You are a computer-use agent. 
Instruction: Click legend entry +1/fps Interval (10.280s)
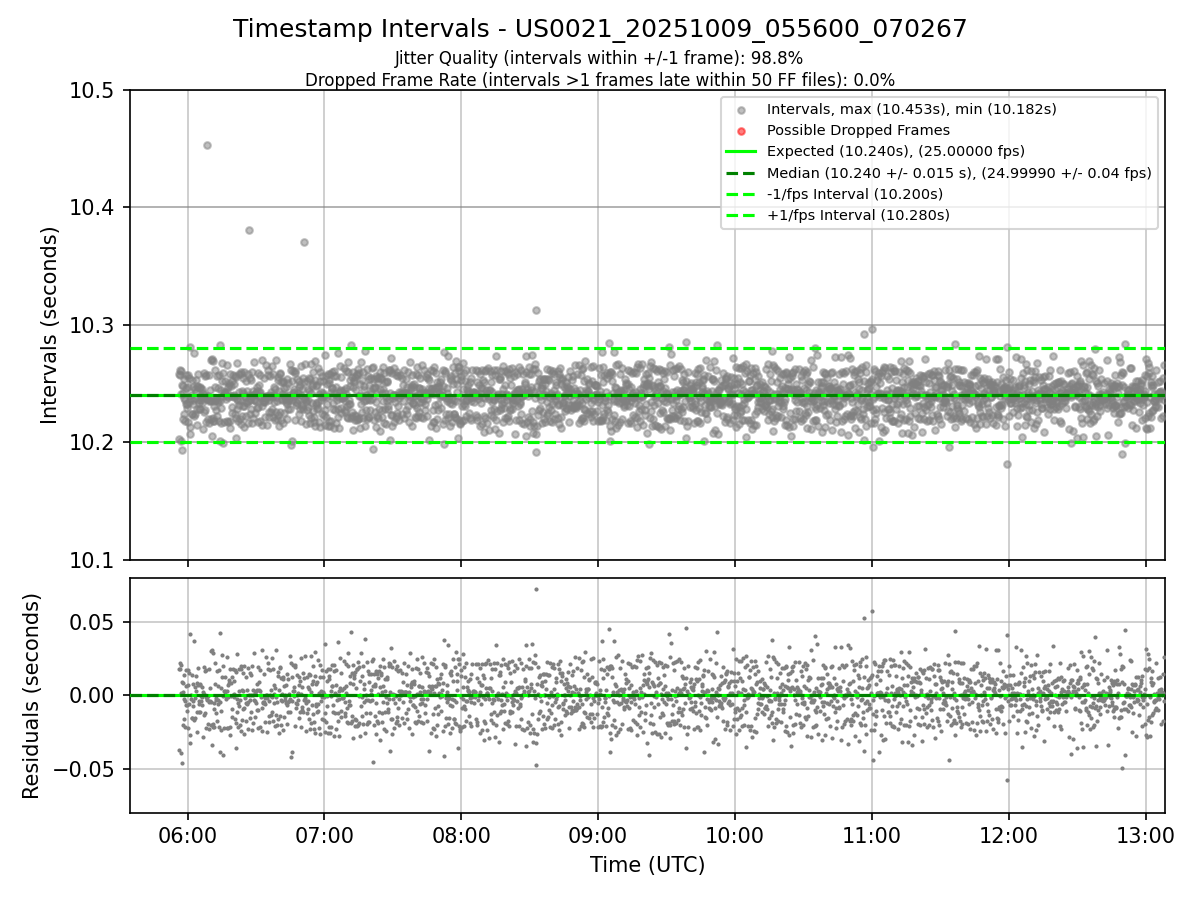(858, 215)
